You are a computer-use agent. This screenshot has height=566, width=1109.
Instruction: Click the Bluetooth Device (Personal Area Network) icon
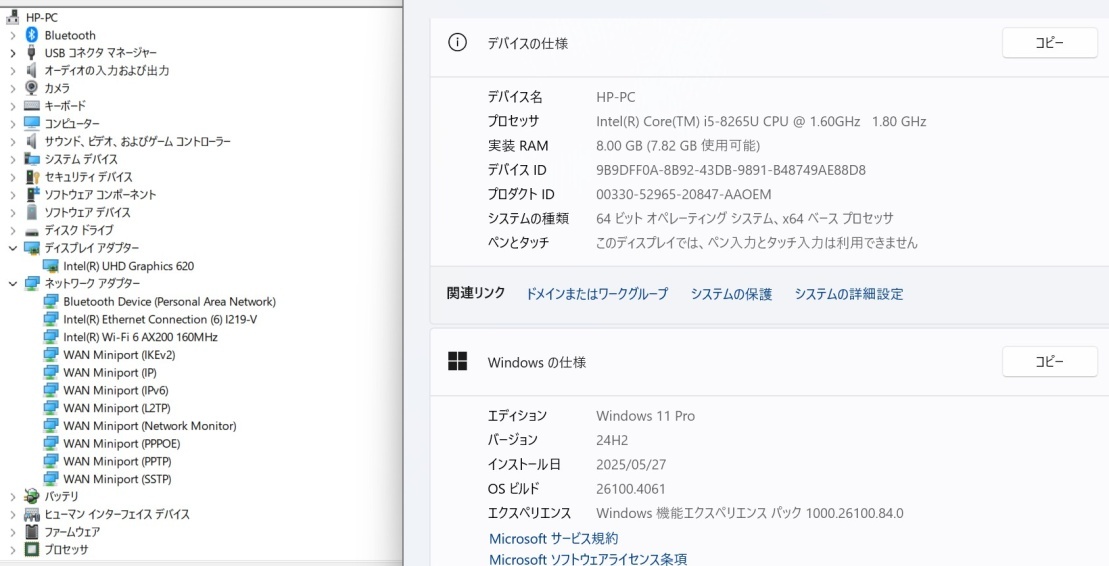(50, 301)
